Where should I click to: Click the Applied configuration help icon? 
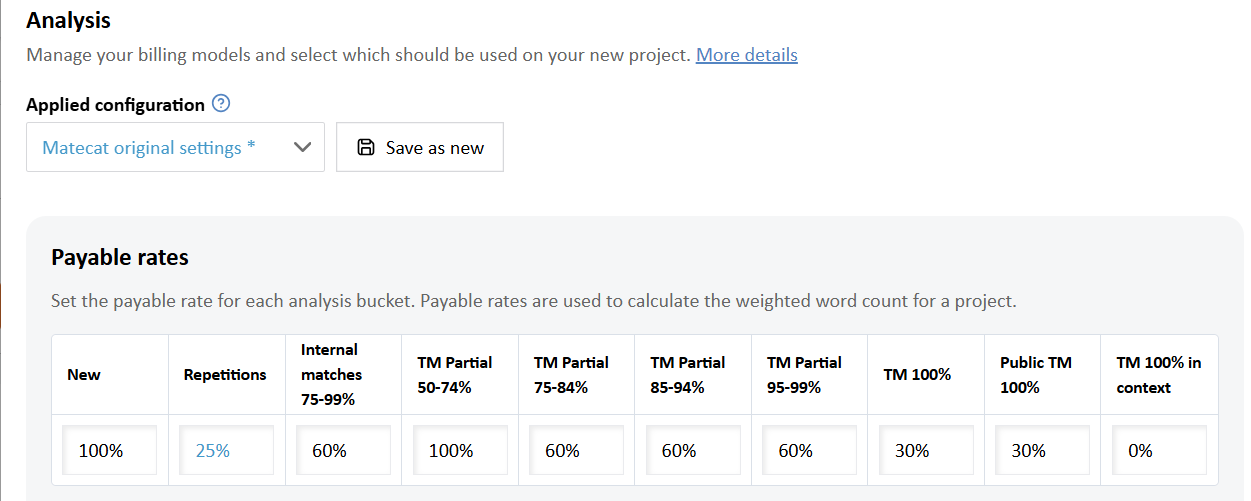pyautogui.click(x=222, y=104)
